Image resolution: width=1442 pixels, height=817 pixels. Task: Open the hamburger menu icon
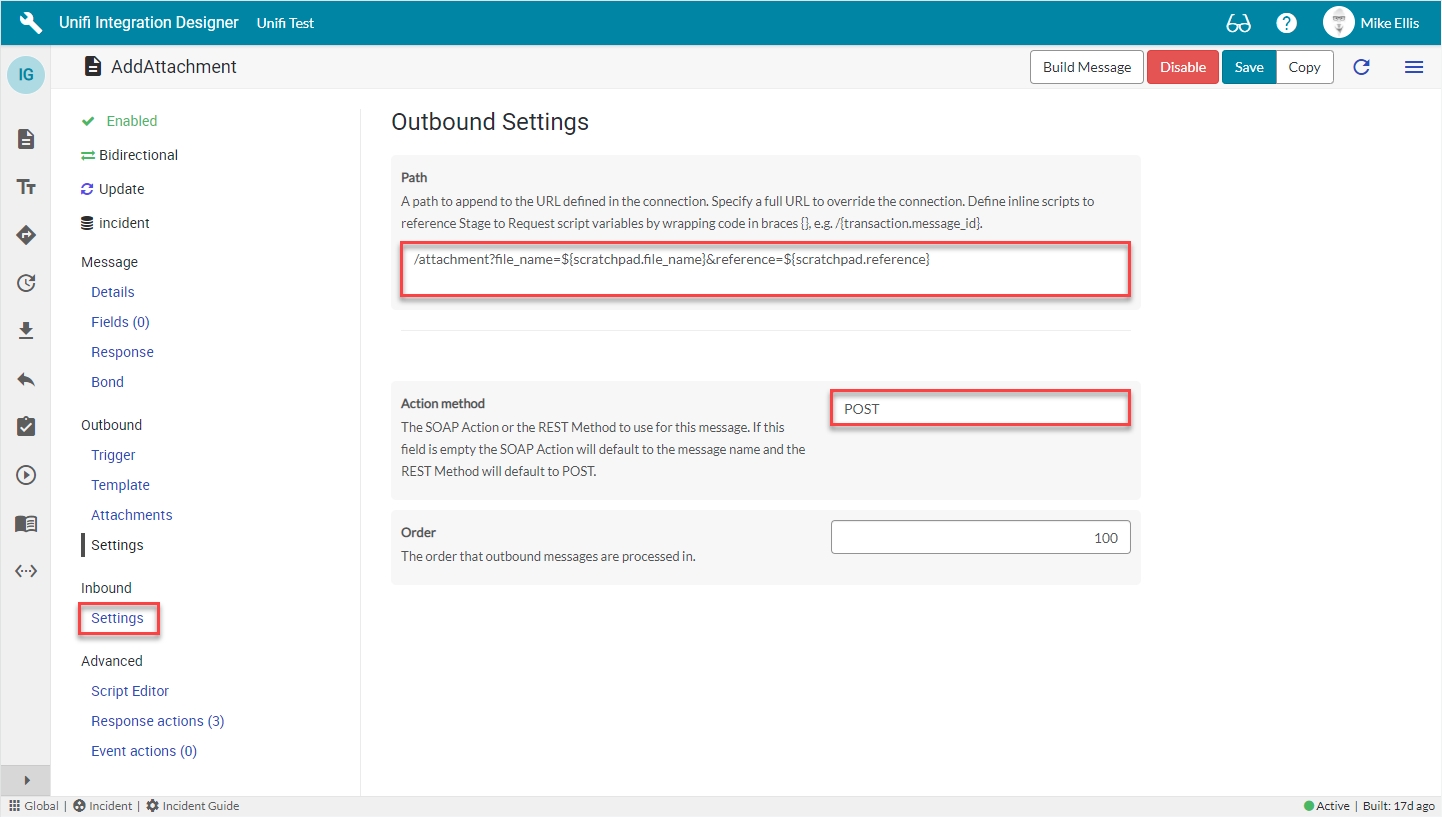coord(1414,67)
